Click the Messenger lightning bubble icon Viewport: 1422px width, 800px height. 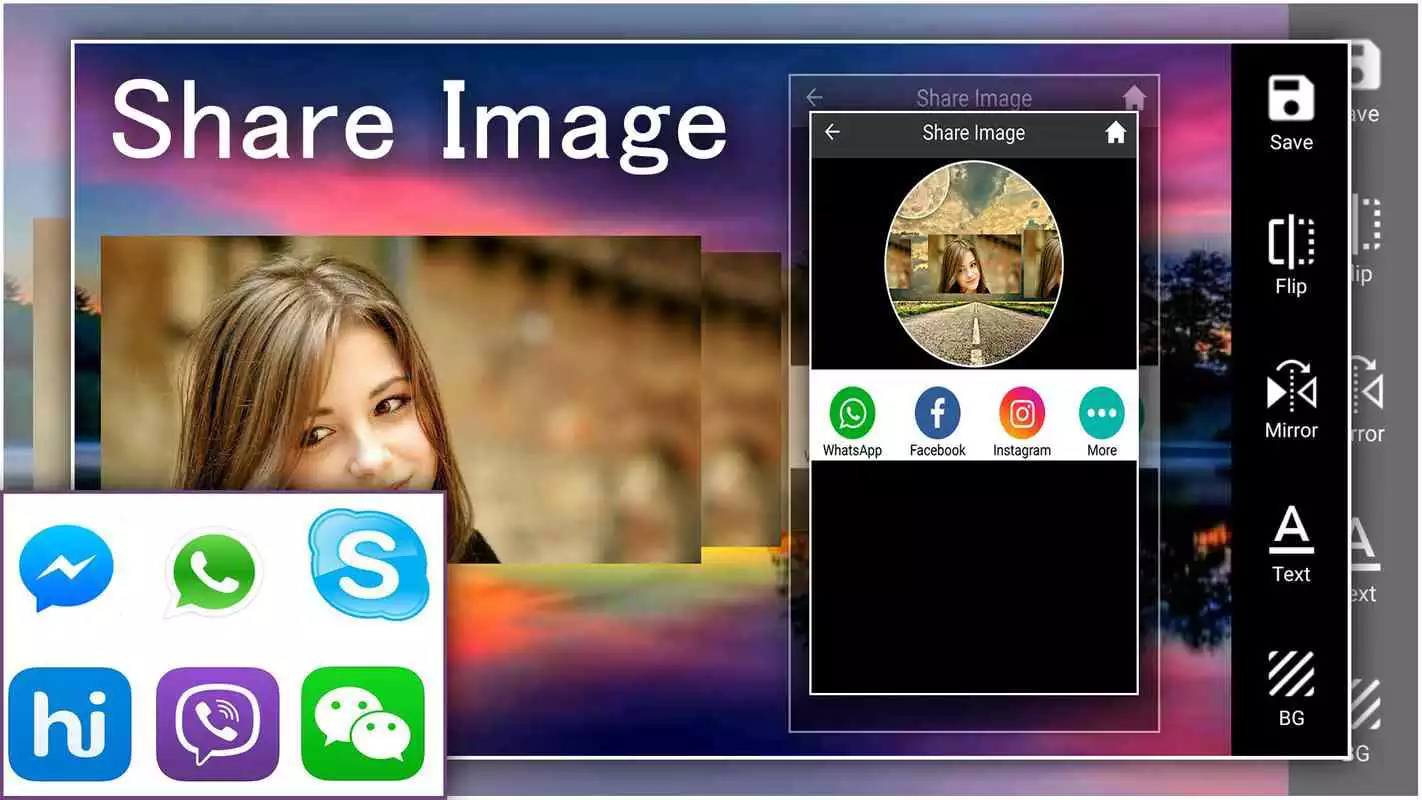click(66, 568)
